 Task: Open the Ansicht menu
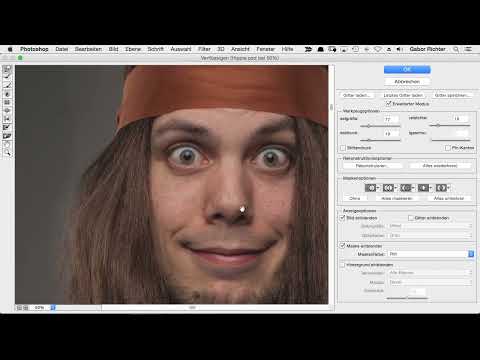[x=240, y=49]
